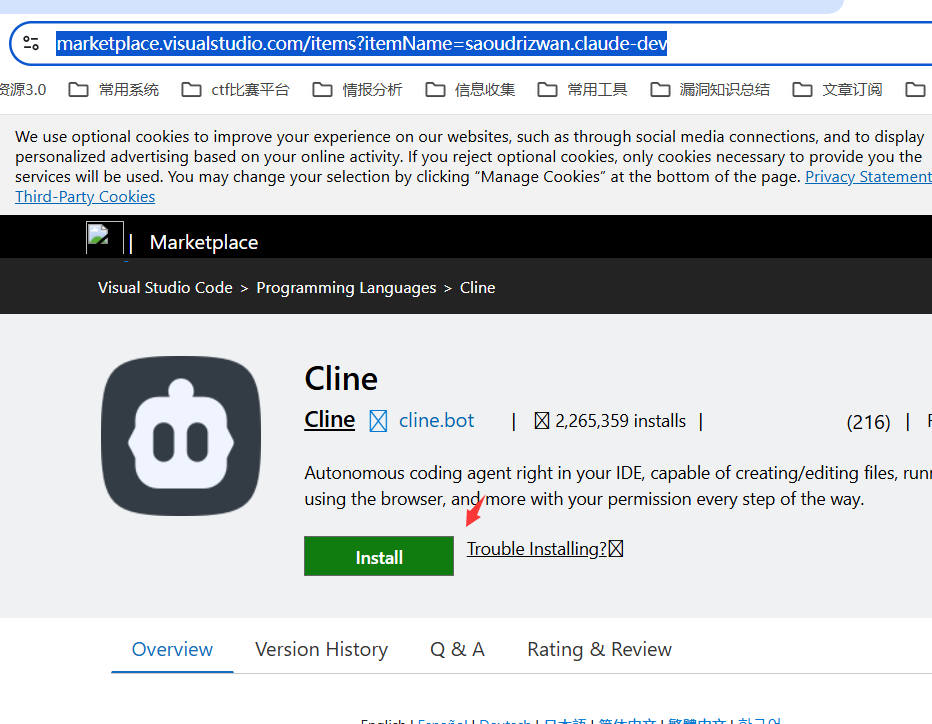Screen dimensions: 932x724
Task: Select the Rating & Review tab
Action: 599,649
